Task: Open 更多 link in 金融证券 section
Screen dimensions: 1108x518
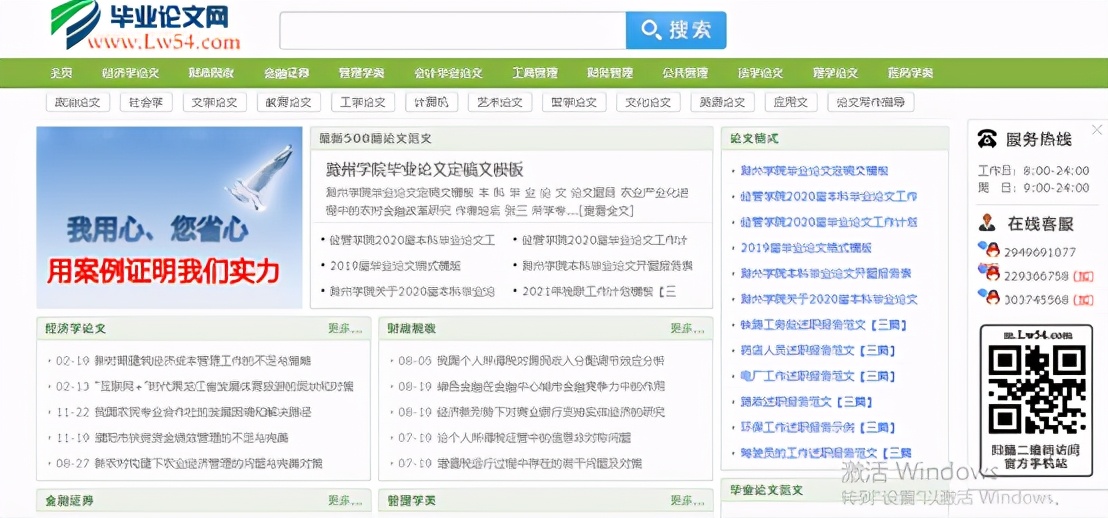Action: pyautogui.click(x=346, y=500)
